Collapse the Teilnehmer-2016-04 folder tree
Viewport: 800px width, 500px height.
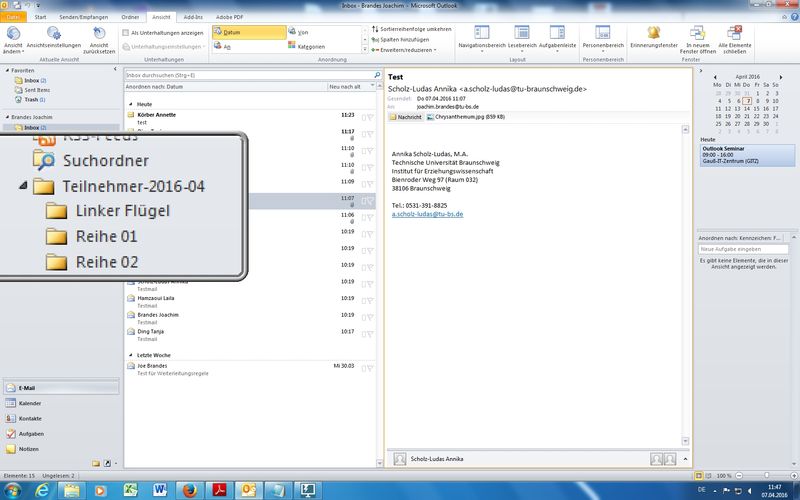(x=23, y=186)
